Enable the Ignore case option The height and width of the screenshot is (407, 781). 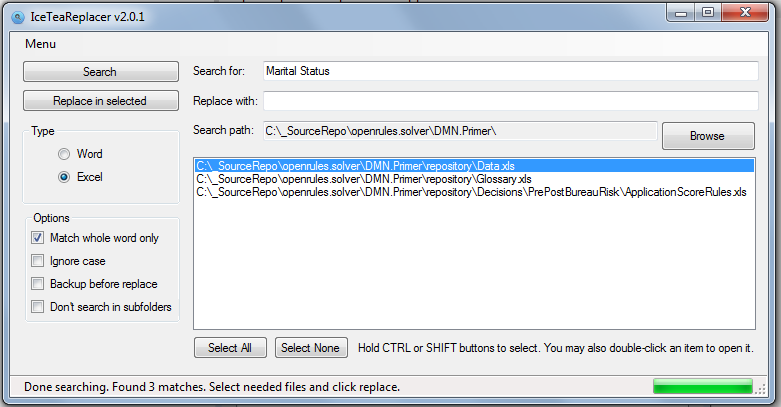(38, 261)
